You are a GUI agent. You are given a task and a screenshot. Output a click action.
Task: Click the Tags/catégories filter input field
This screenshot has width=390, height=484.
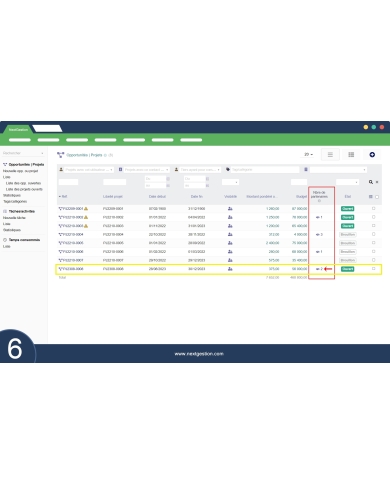[265, 170]
